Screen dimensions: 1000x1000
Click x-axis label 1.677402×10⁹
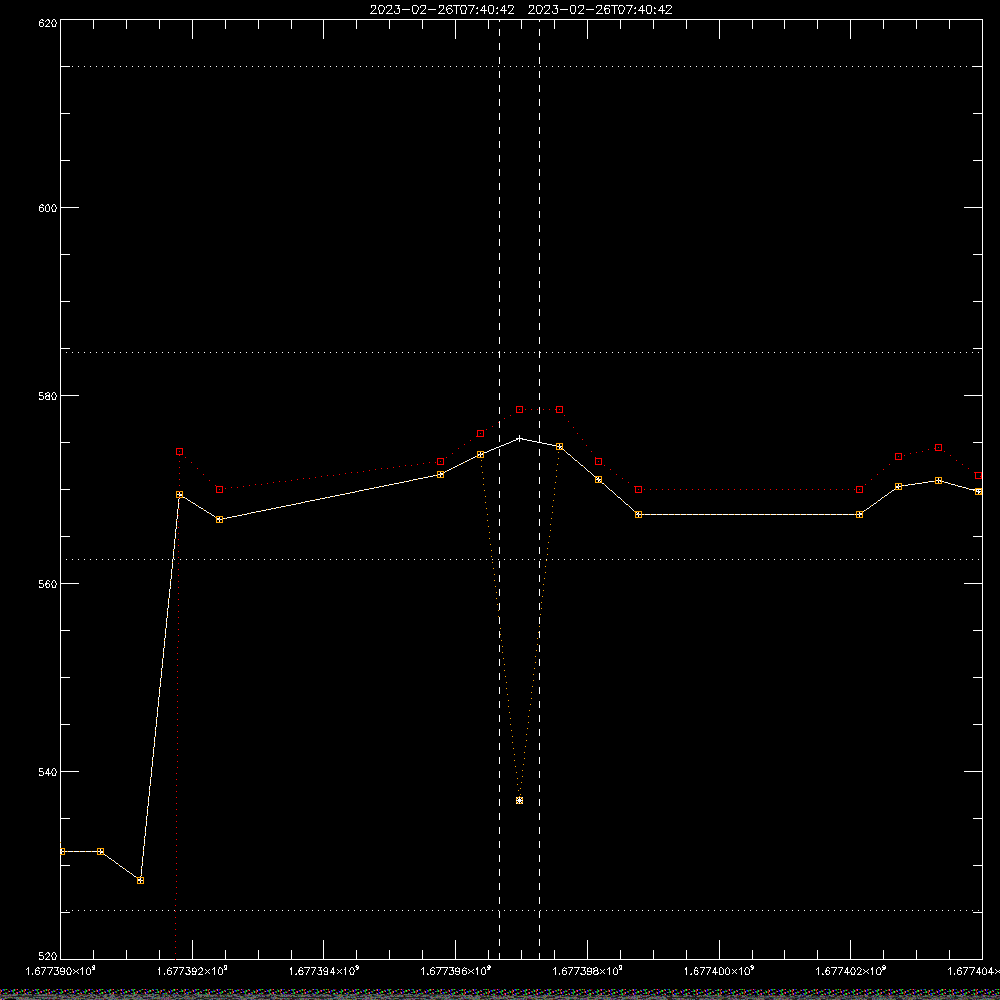851,971
